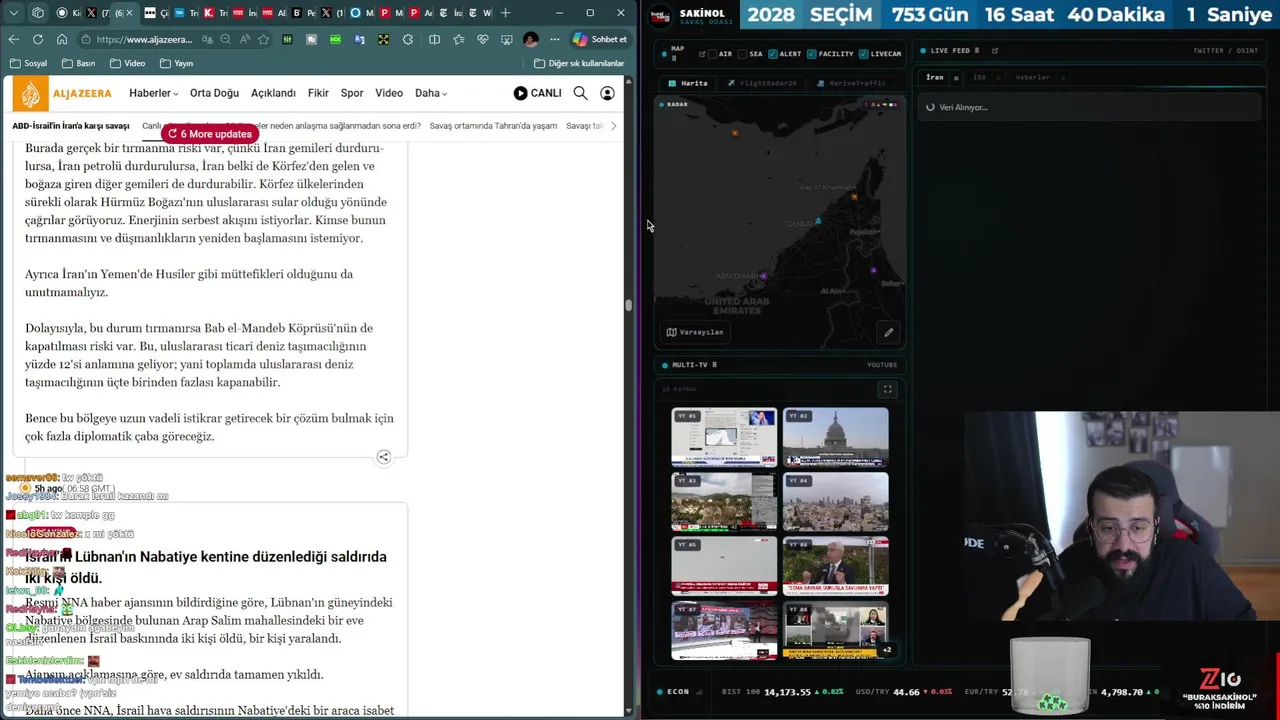This screenshot has width=1280, height=720.
Task: Load the 6 More updates pill
Action: [210, 134]
